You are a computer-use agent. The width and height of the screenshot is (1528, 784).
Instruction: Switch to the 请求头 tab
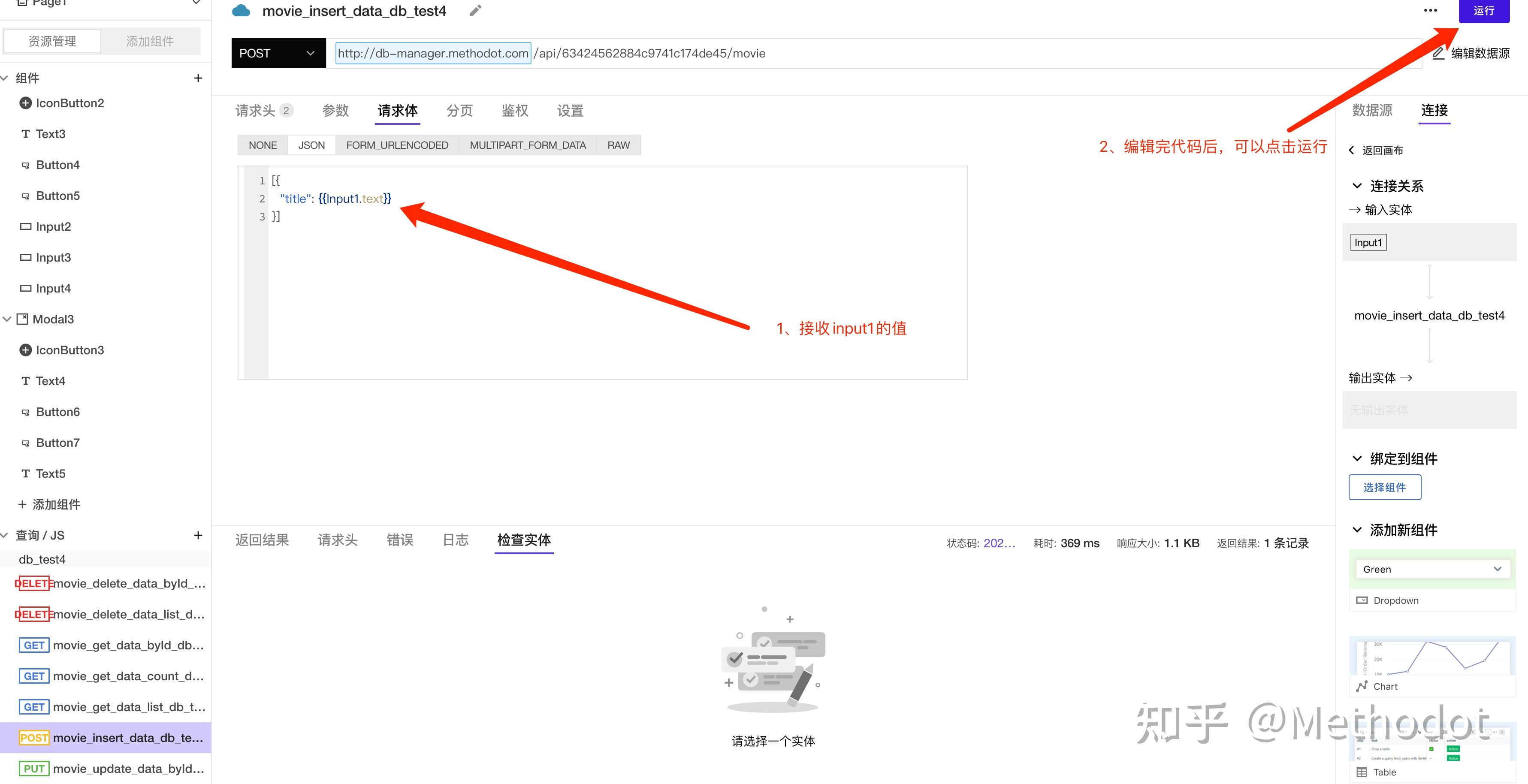[x=255, y=111]
